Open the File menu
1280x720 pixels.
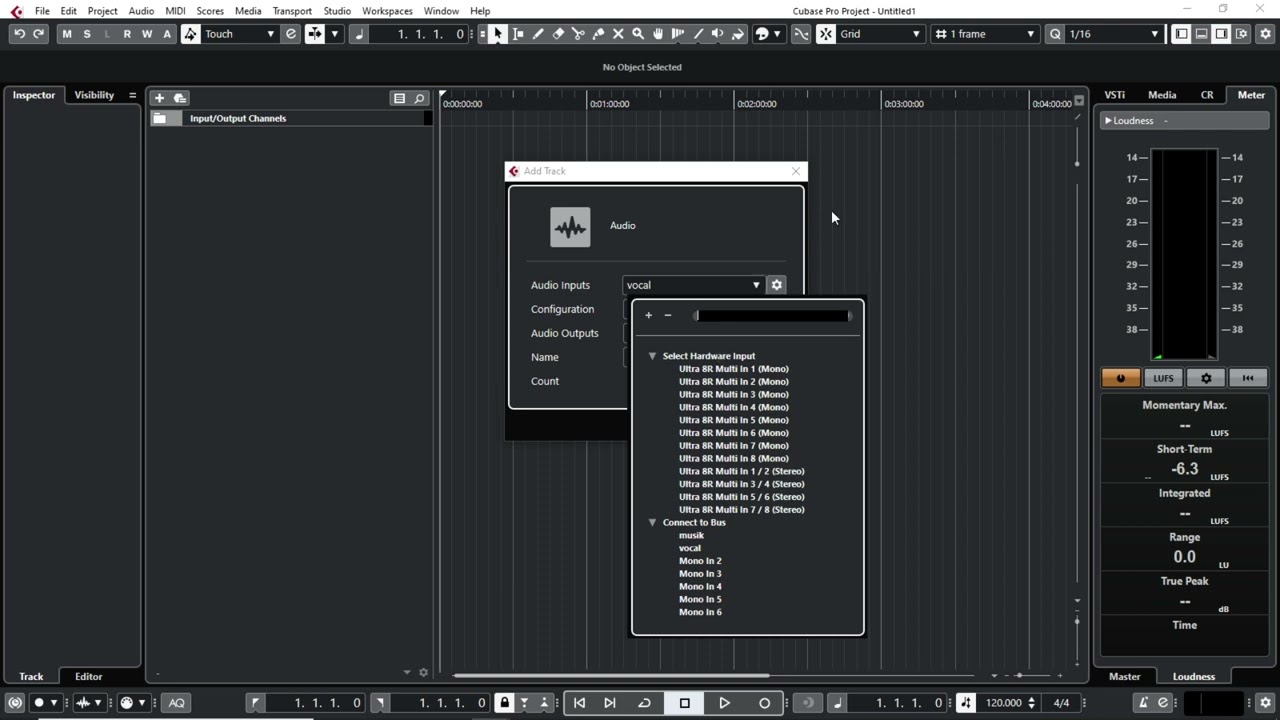pos(42,11)
